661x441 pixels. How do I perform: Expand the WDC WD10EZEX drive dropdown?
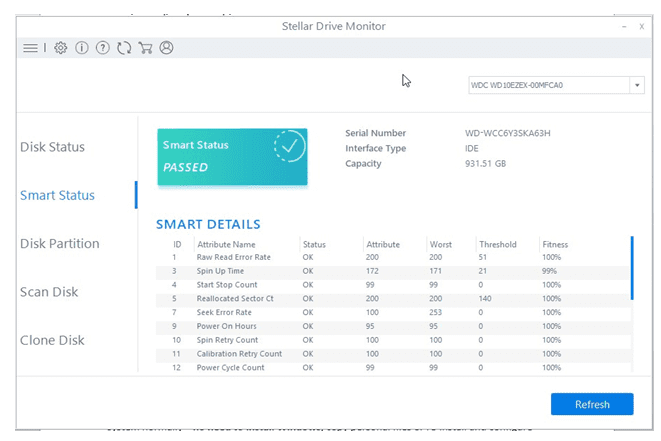(636, 86)
